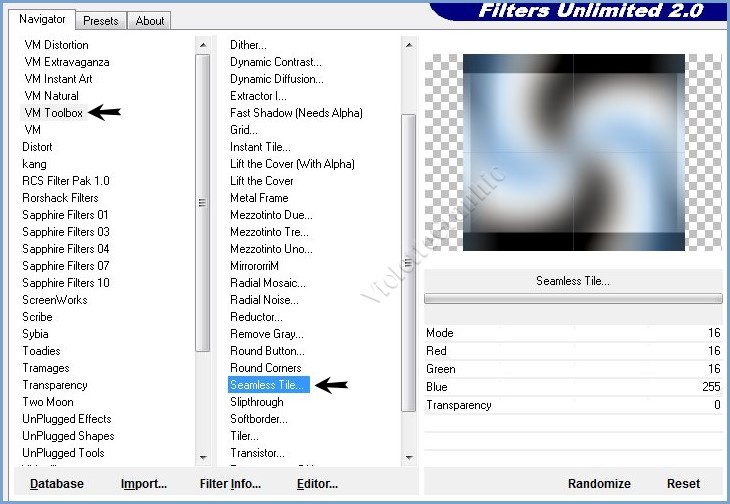Adjust the Blue value slider

tap(572, 387)
